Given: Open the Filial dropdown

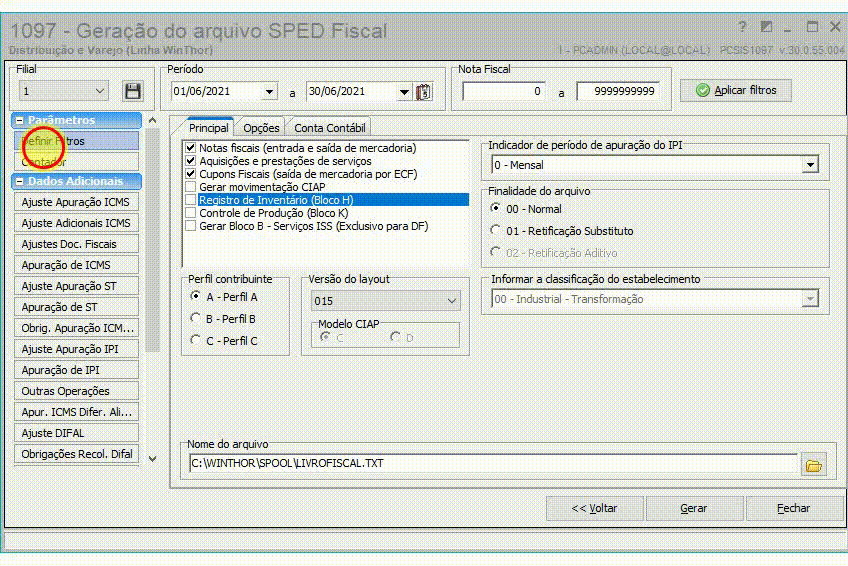Looking at the screenshot, I should pos(100,91).
